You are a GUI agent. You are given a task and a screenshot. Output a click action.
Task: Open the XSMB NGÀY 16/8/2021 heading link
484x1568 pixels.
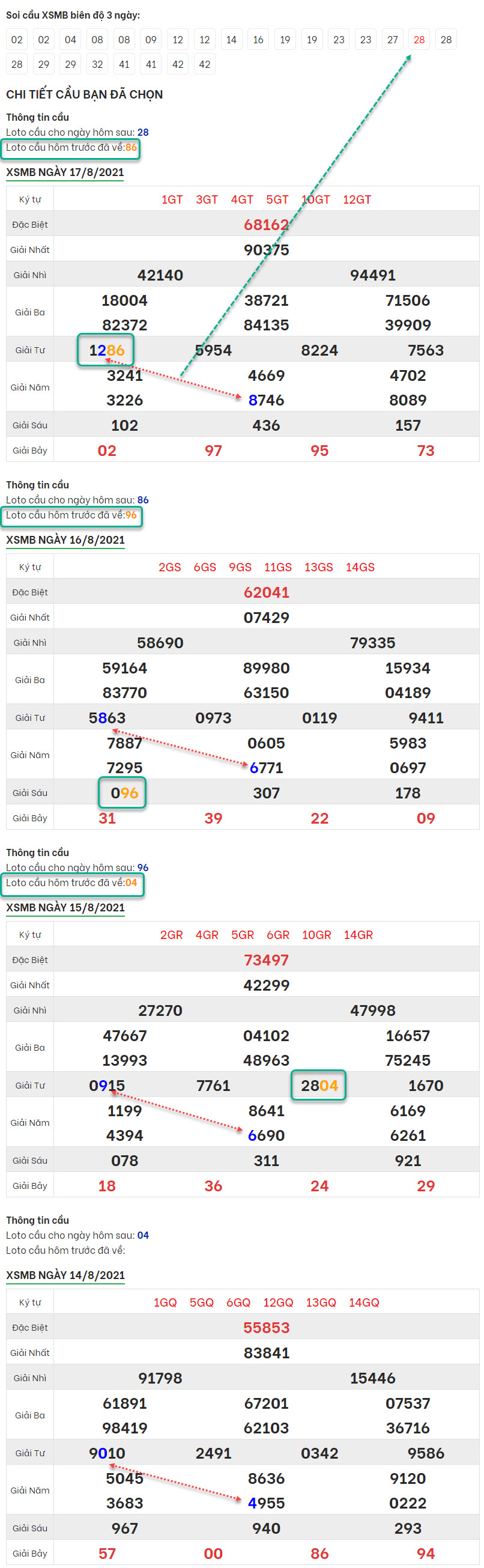point(65,540)
